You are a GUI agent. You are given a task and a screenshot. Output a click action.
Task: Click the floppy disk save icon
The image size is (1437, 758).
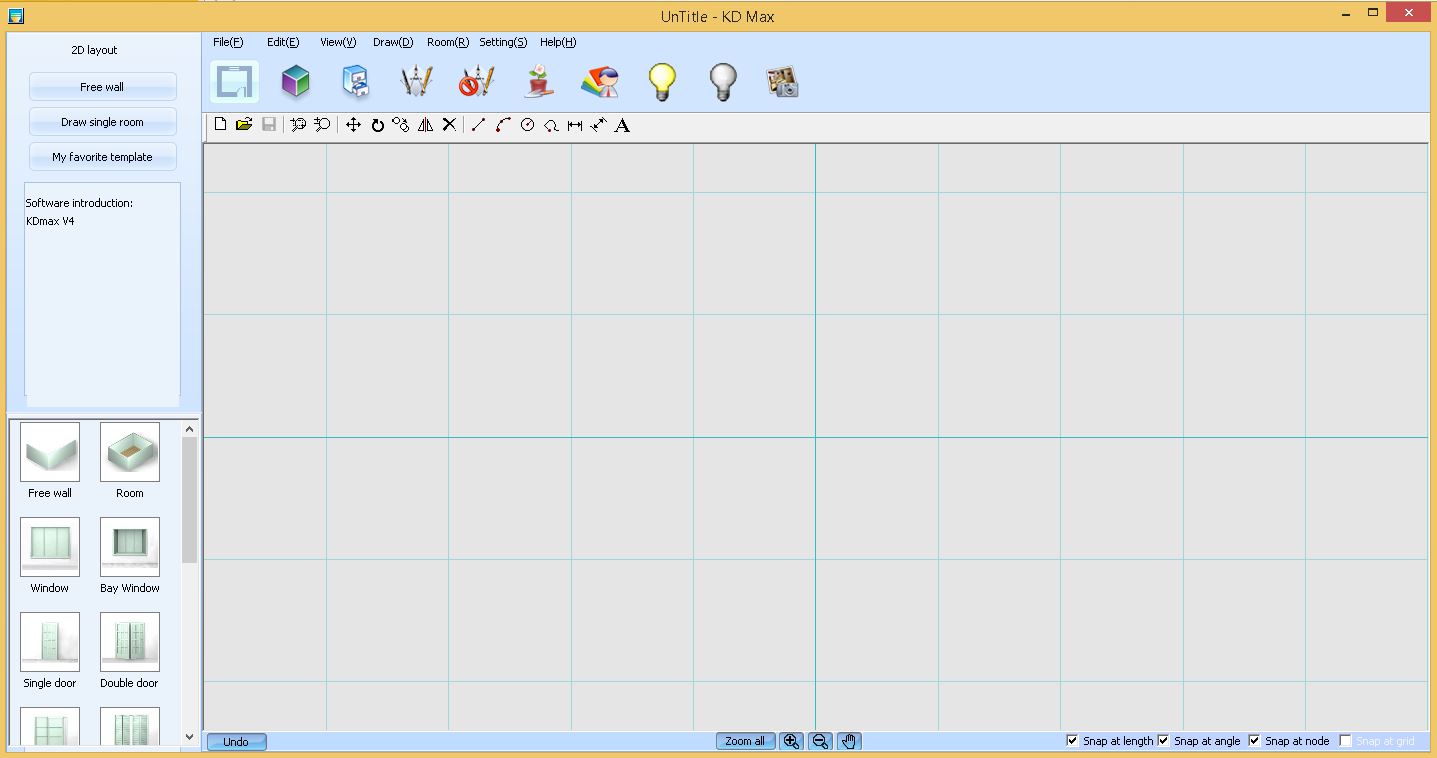pyautogui.click(x=269, y=125)
